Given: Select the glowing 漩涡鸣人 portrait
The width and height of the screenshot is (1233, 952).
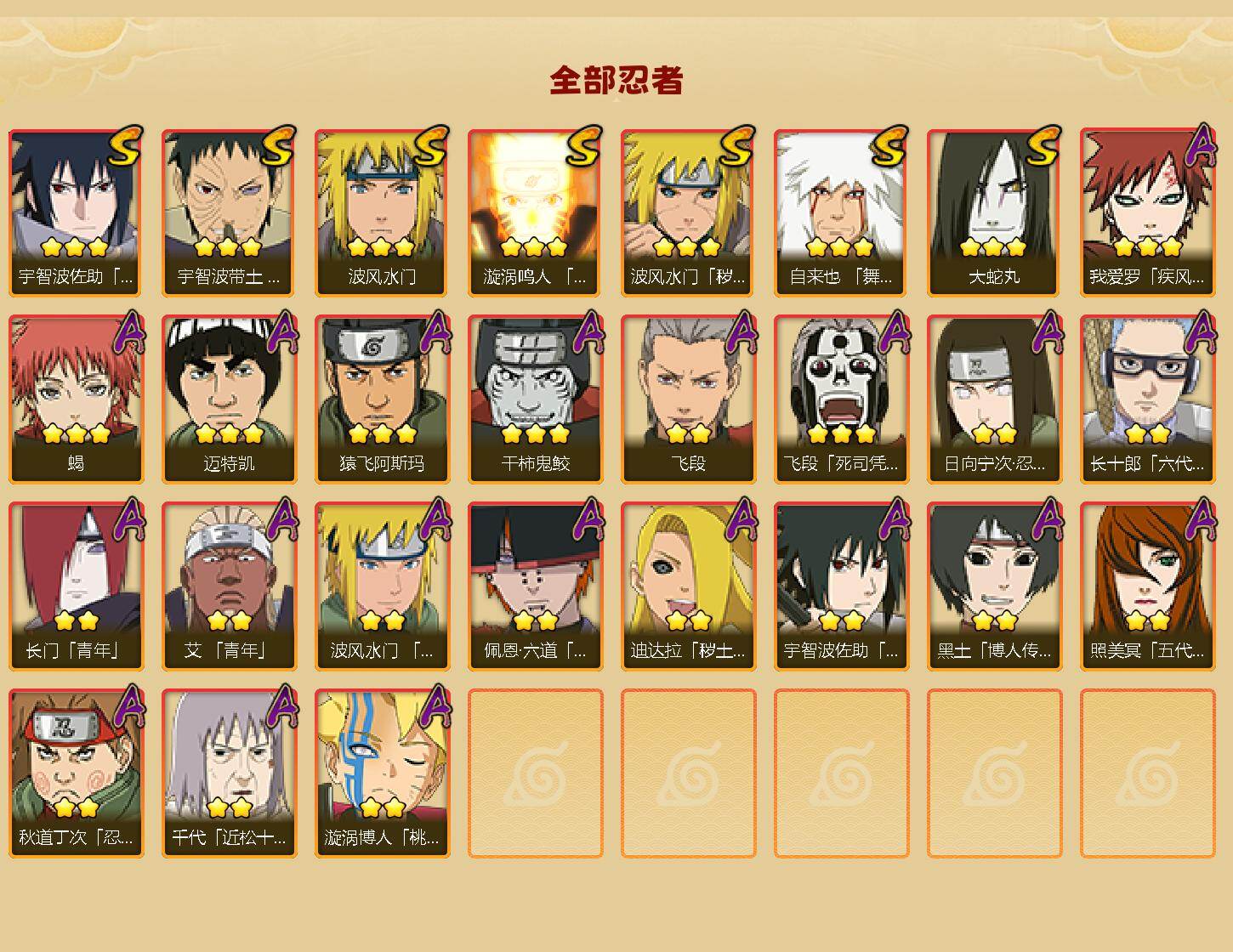Looking at the screenshot, I should [535, 212].
